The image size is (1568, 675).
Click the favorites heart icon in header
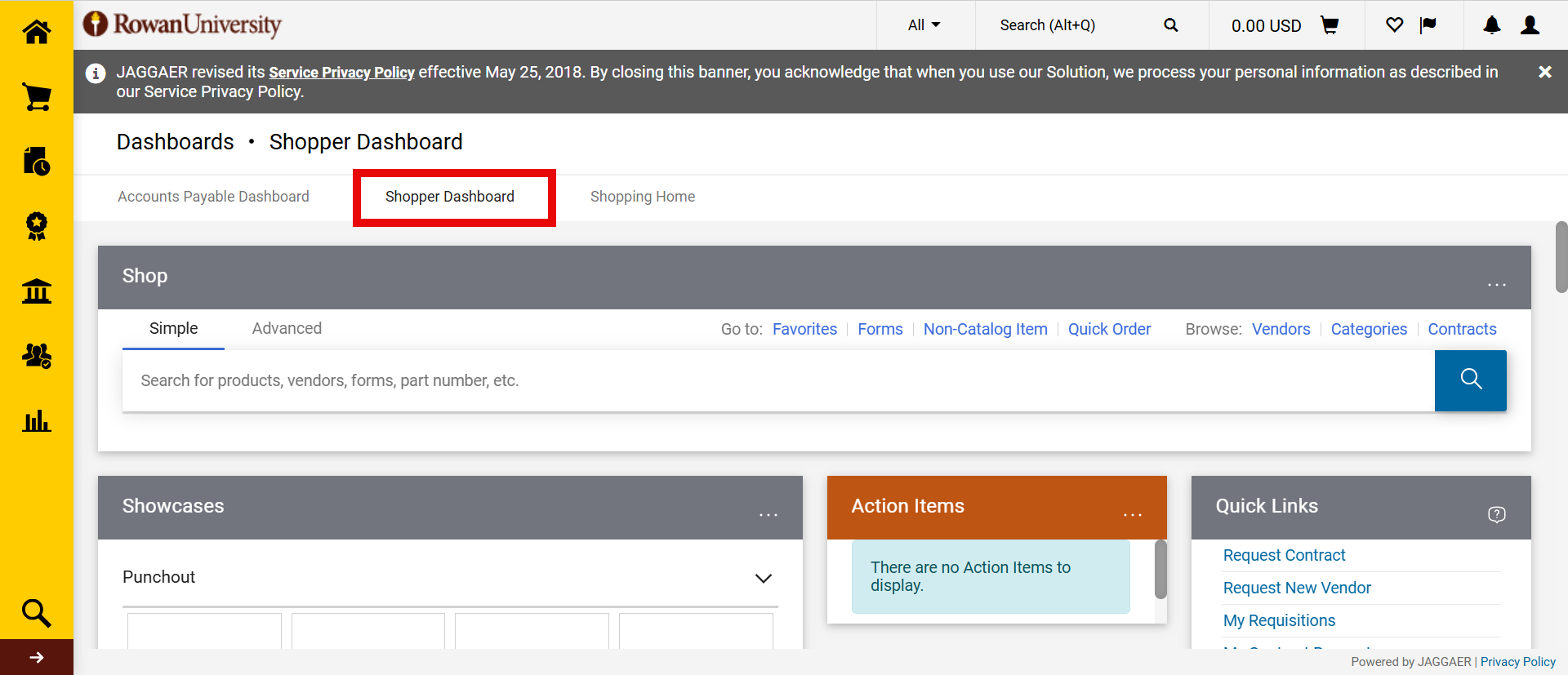coord(1394,25)
